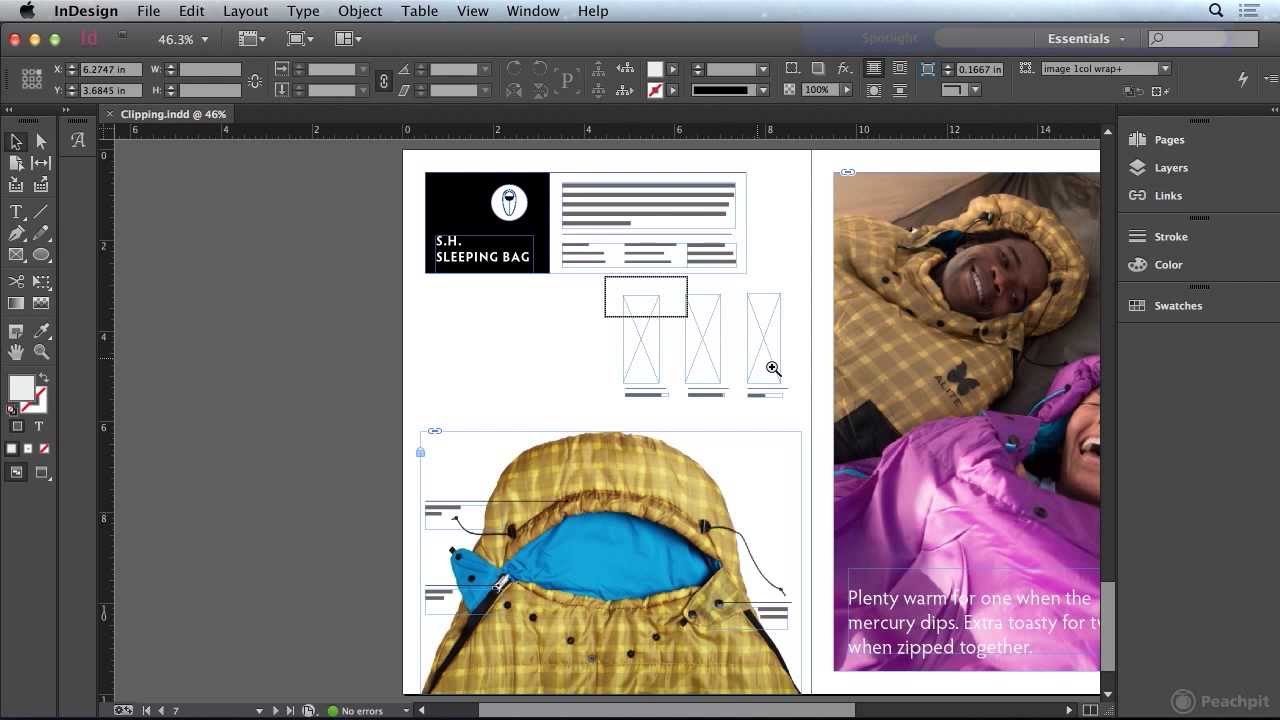This screenshot has height=720, width=1280.
Task: Open the Pages panel
Action: [1168, 140]
